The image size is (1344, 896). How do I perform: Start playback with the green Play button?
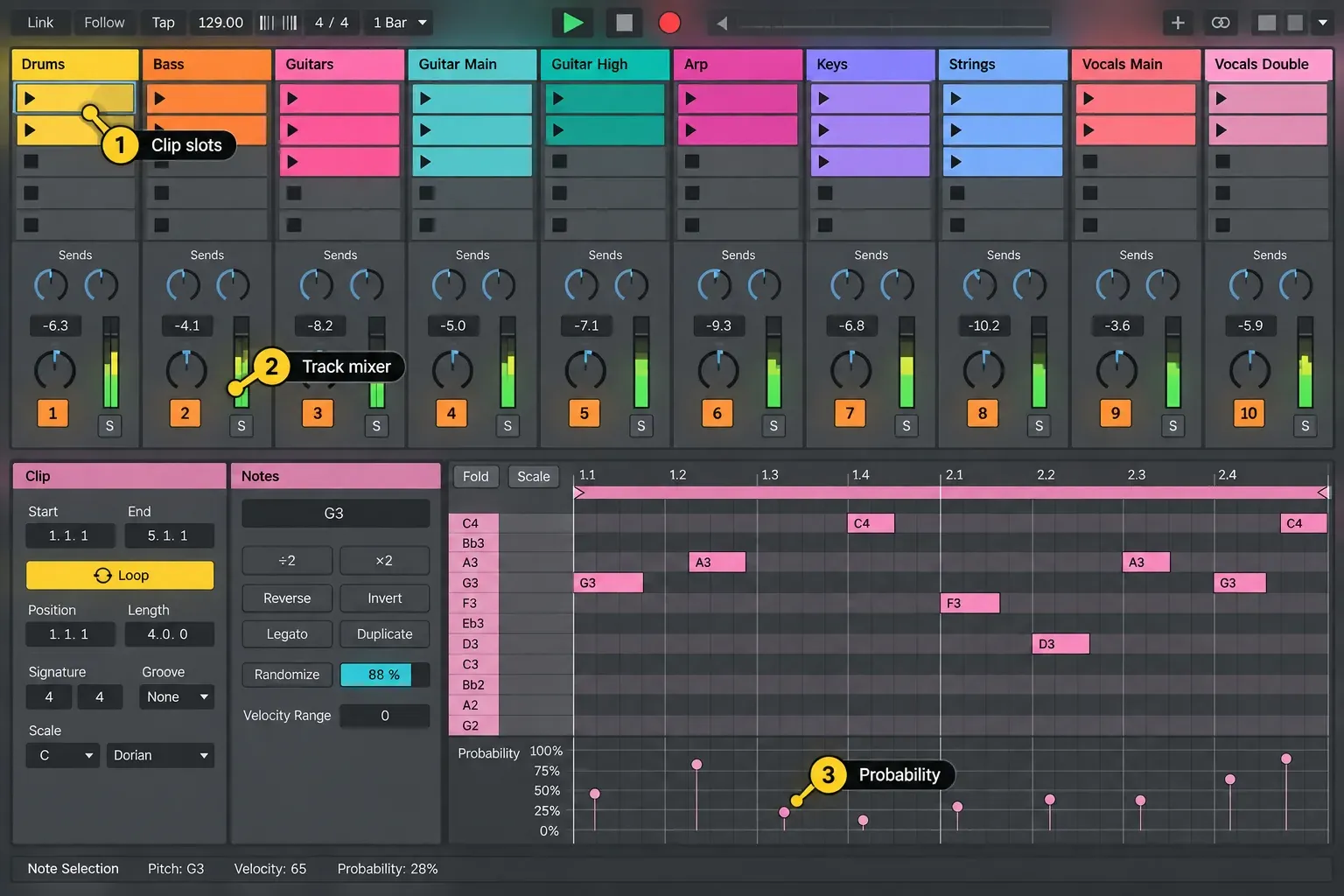coord(573,23)
